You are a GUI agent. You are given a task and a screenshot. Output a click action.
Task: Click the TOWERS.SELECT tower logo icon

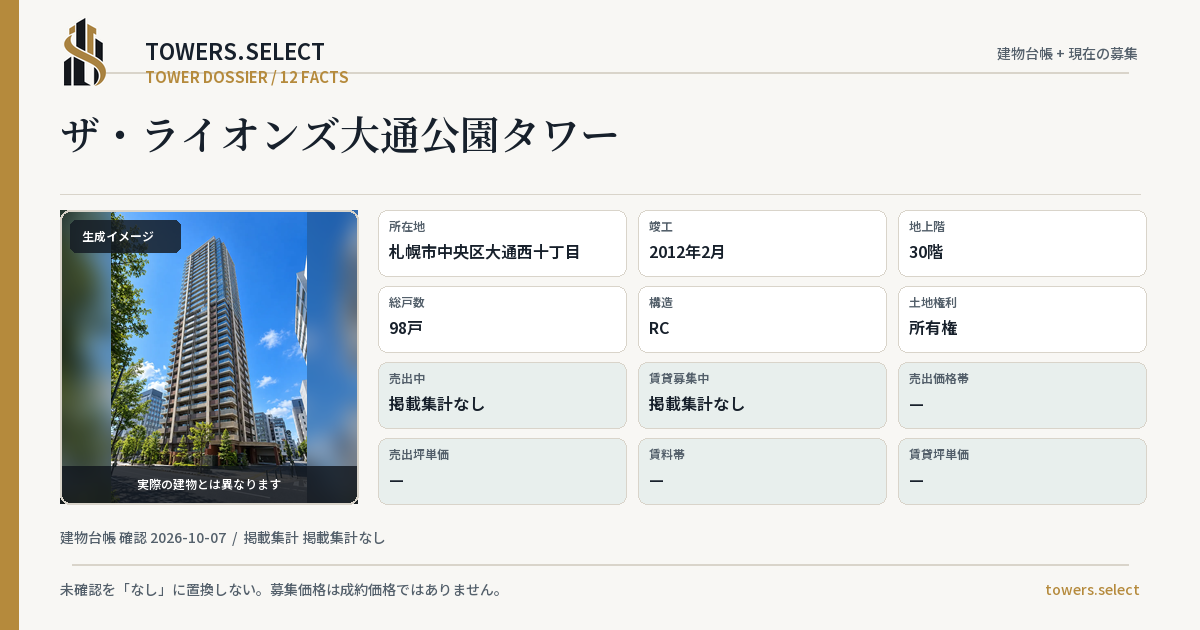point(85,52)
